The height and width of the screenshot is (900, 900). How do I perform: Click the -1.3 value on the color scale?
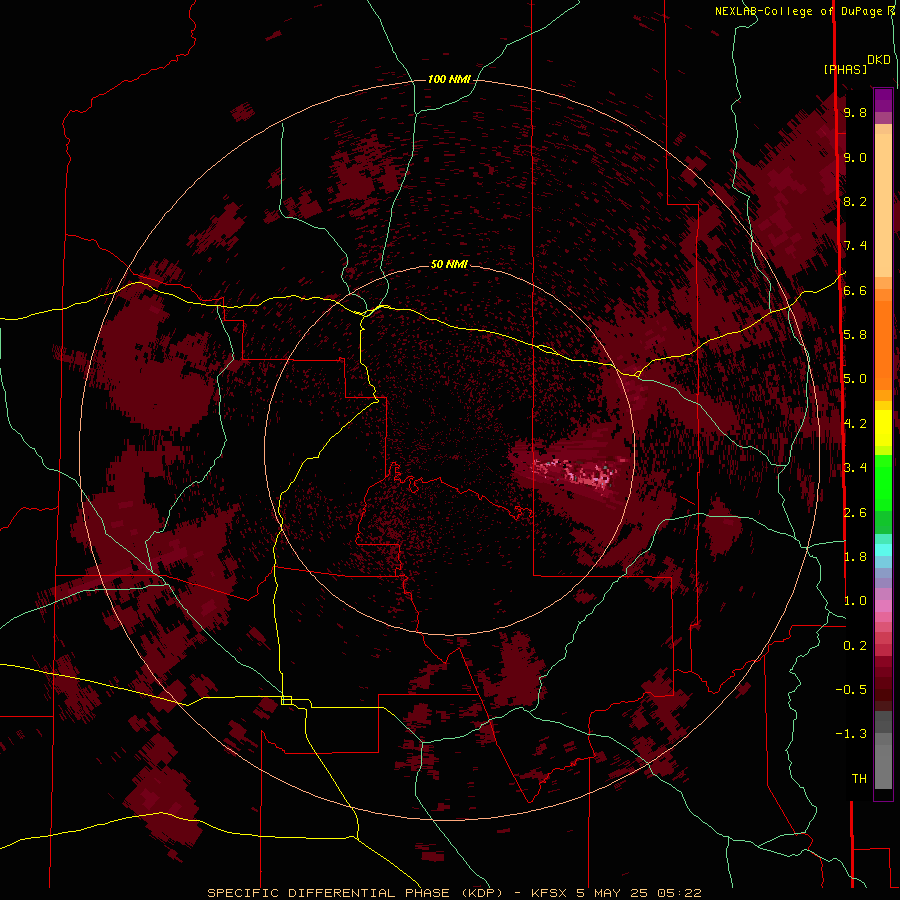[851, 734]
